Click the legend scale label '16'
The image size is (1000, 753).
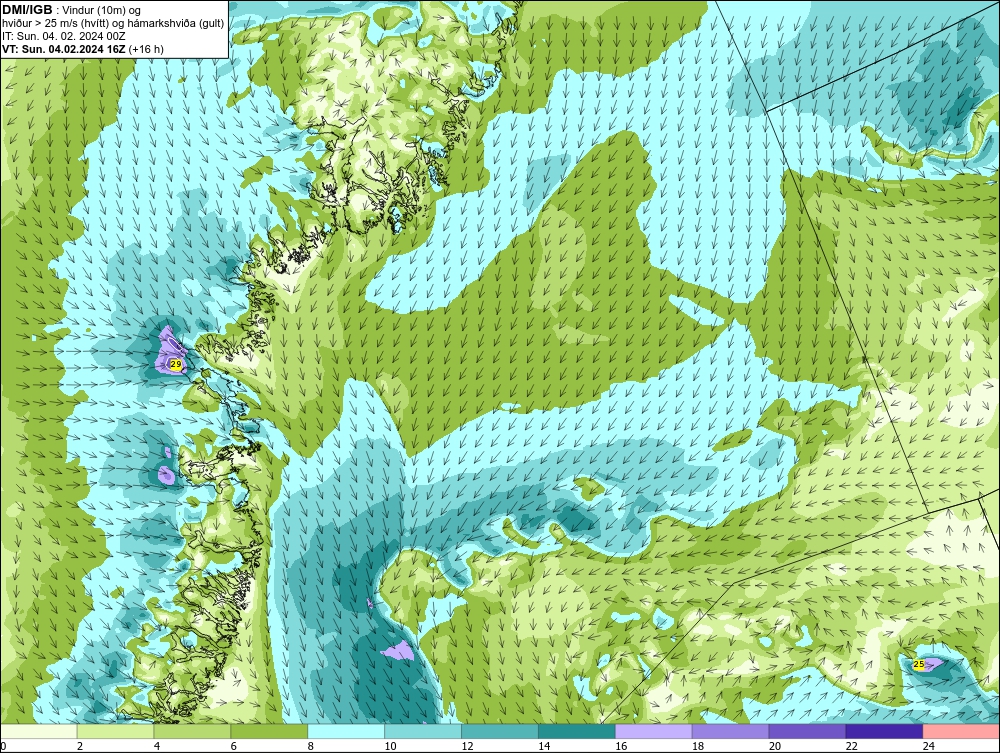[x=621, y=746]
